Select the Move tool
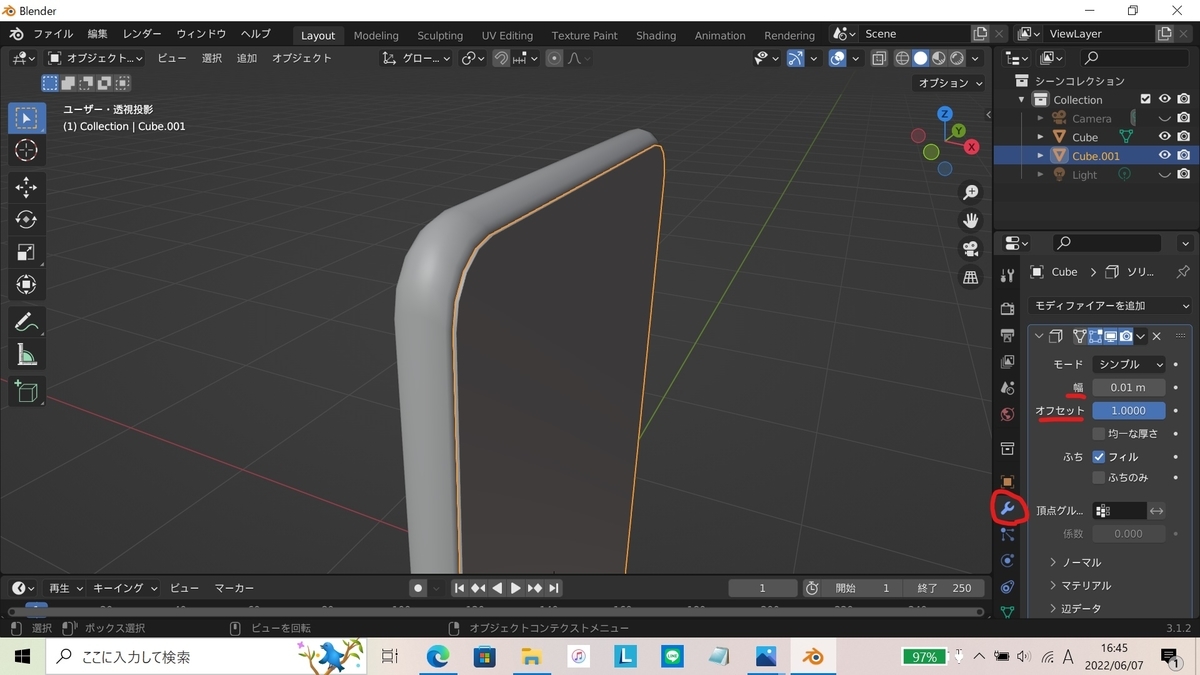 coord(27,187)
